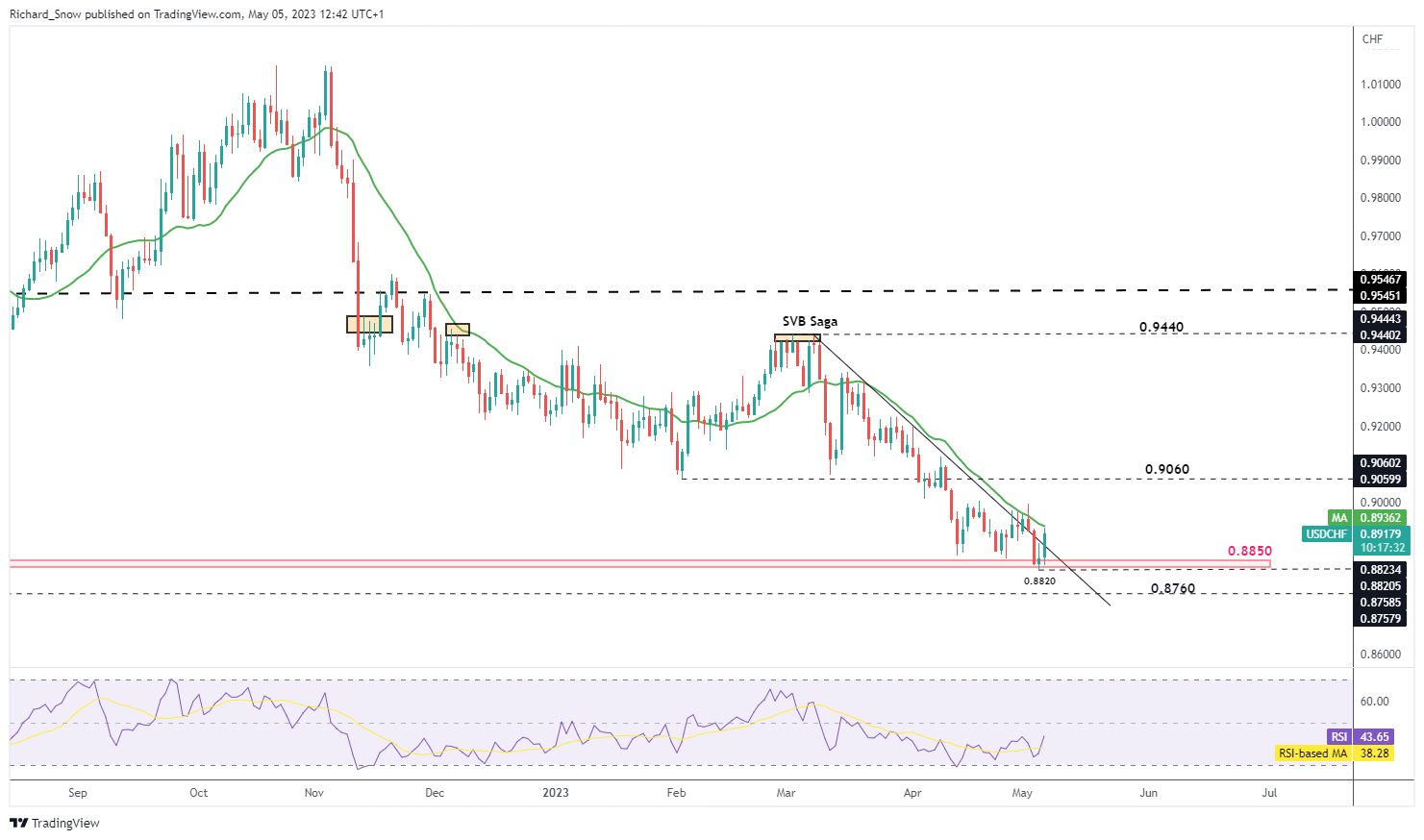The image size is (1424, 840).
Task: Click the Nov label on time axis
Action: click(313, 793)
